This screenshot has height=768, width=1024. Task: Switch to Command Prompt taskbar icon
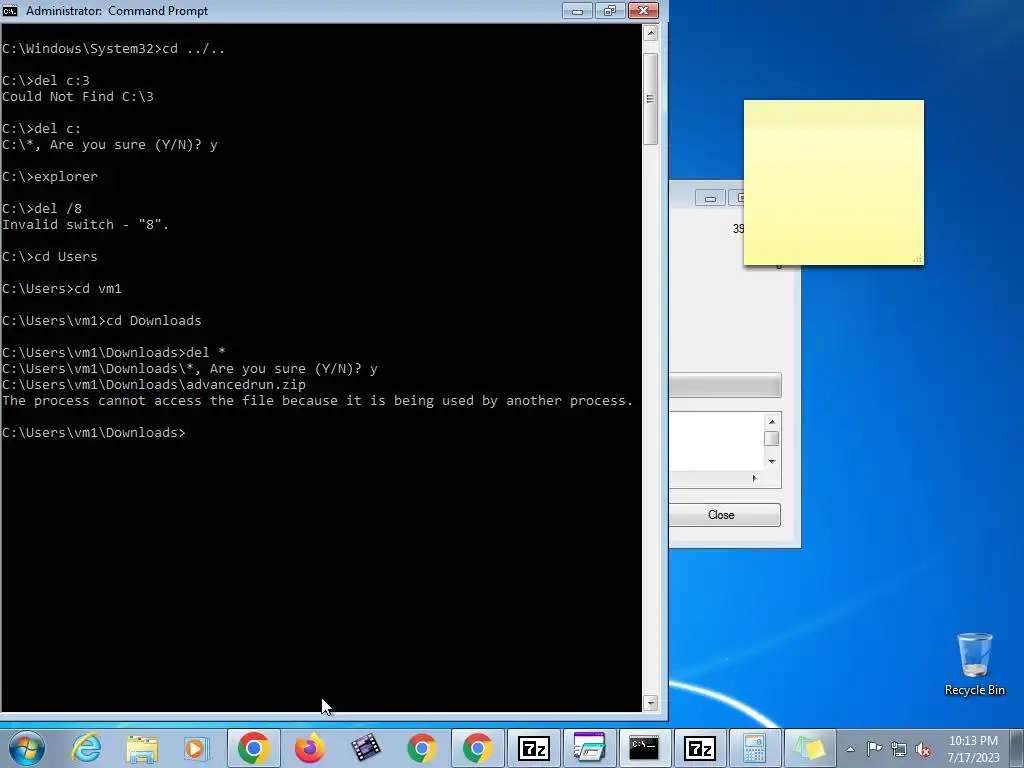click(644, 748)
